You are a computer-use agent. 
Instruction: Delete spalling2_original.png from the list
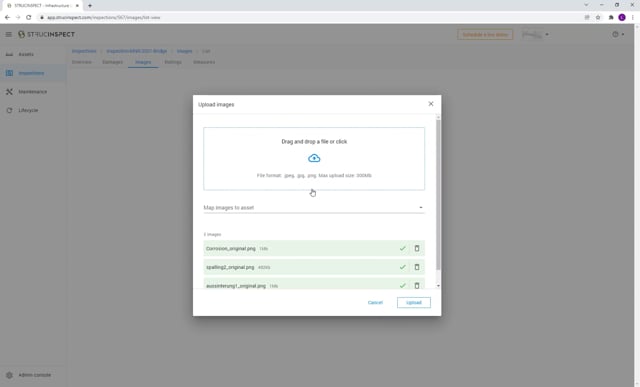417,267
